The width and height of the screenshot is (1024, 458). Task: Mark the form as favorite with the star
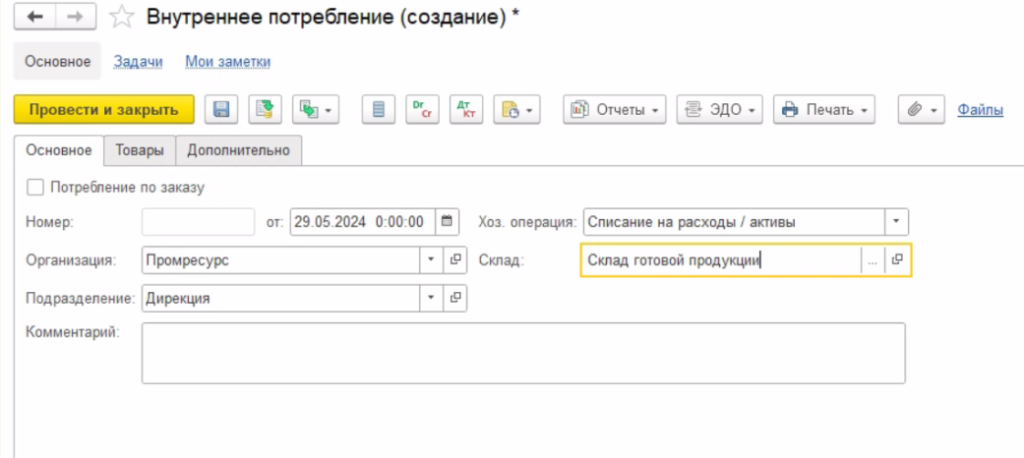coord(121,17)
